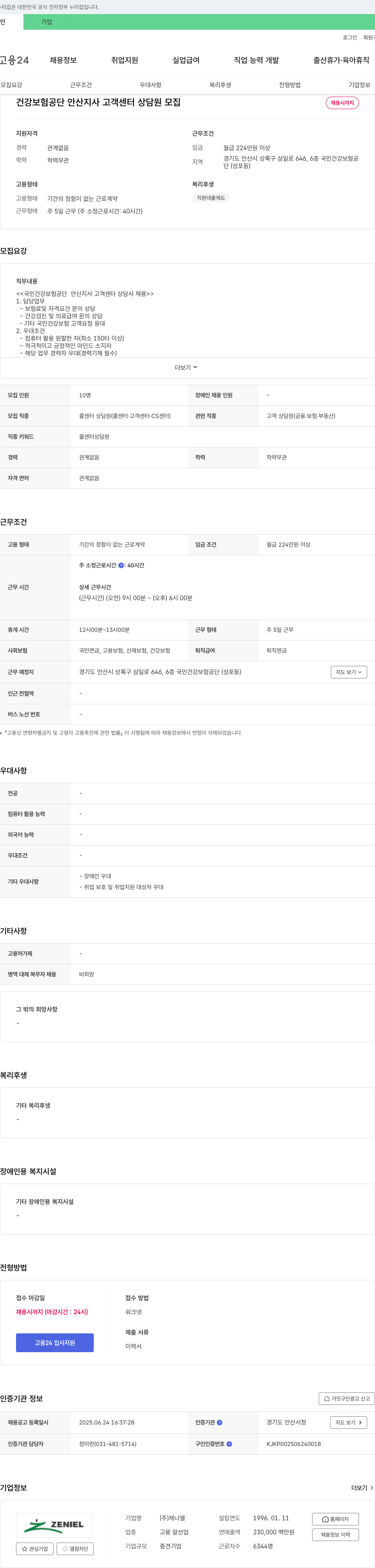The height and width of the screenshot is (1568, 375).
Task: Select the 10명 recruitment count value
Action: tap(85, 395)
